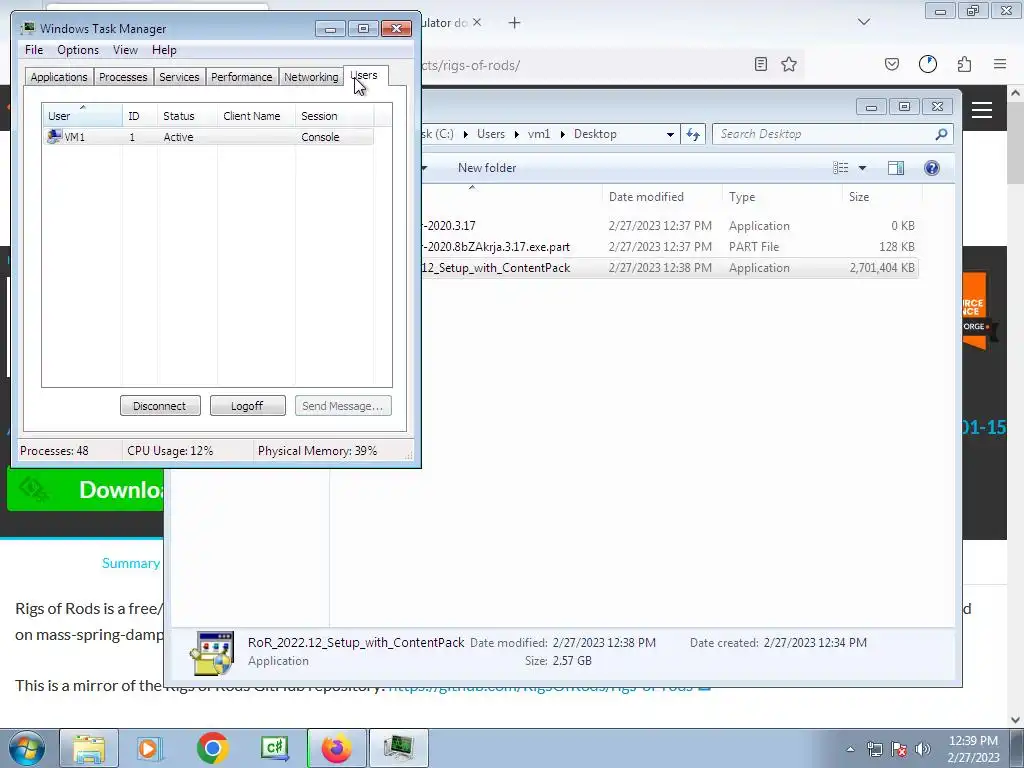Click the Logoff button
The width and height of the screenshot is (1024, 768).
[248, 406]
